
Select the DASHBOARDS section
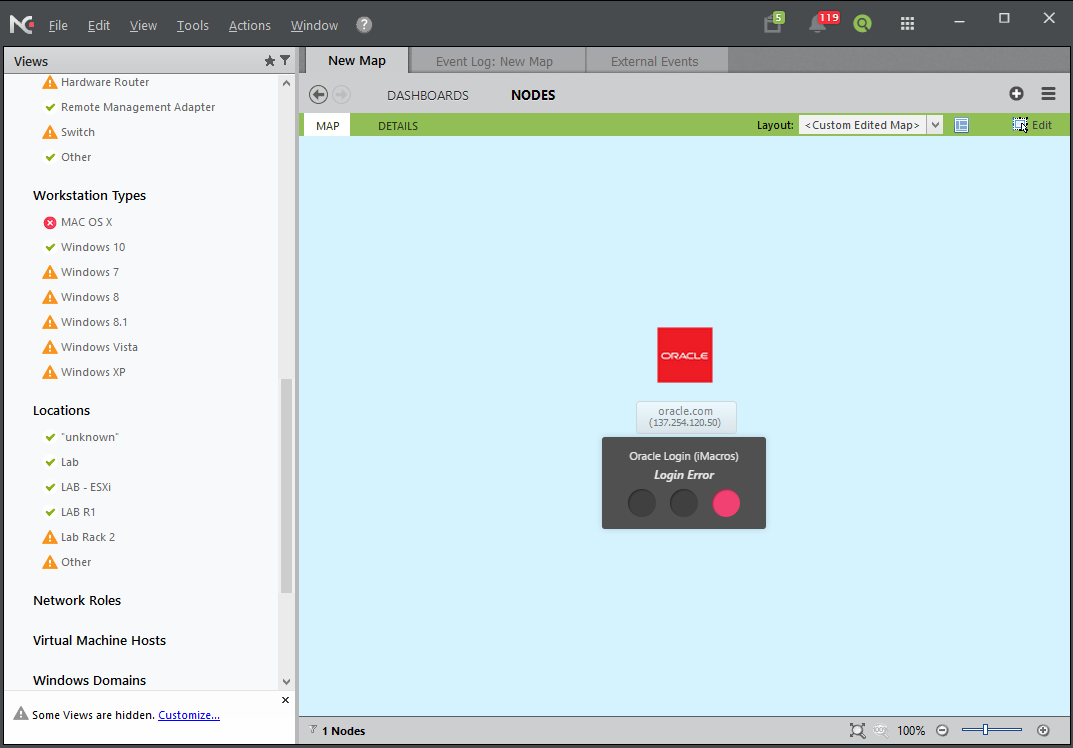point(428,95)
